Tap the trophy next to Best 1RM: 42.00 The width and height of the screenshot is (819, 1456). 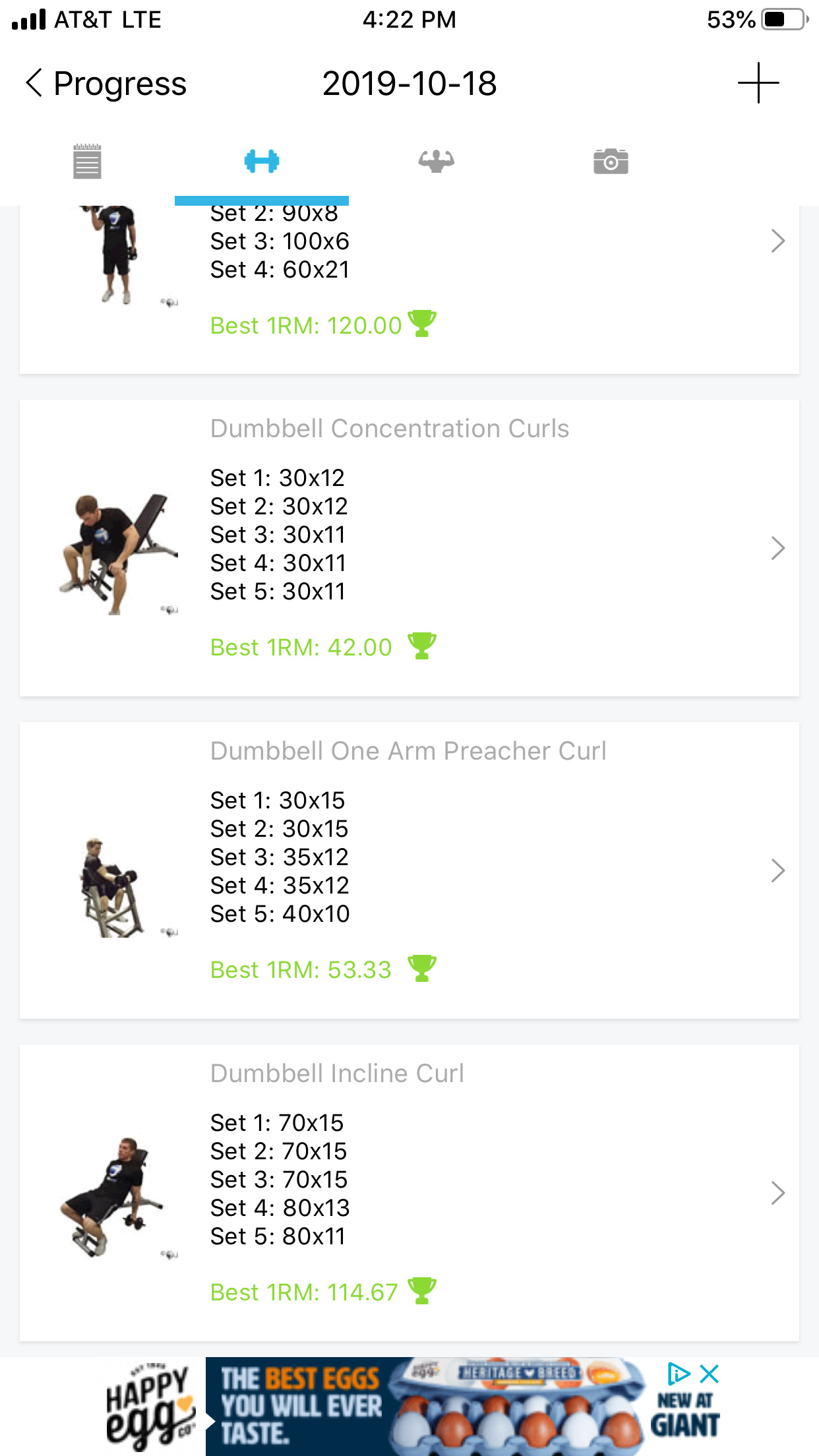click(422, 646)
